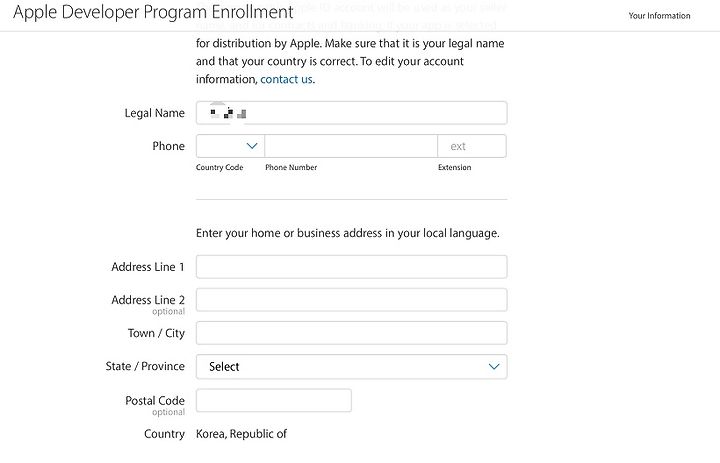The image size is (720, 463).
Task: Click the Phone field label
Action: point(168,146)
